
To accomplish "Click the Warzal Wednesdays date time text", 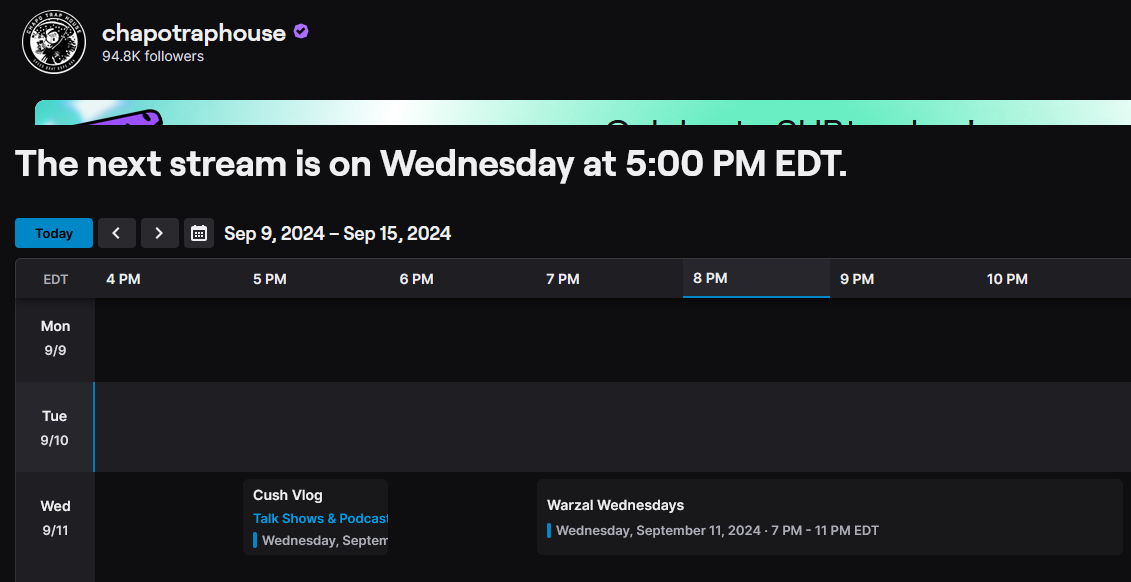I will click(x=716, y=530).
